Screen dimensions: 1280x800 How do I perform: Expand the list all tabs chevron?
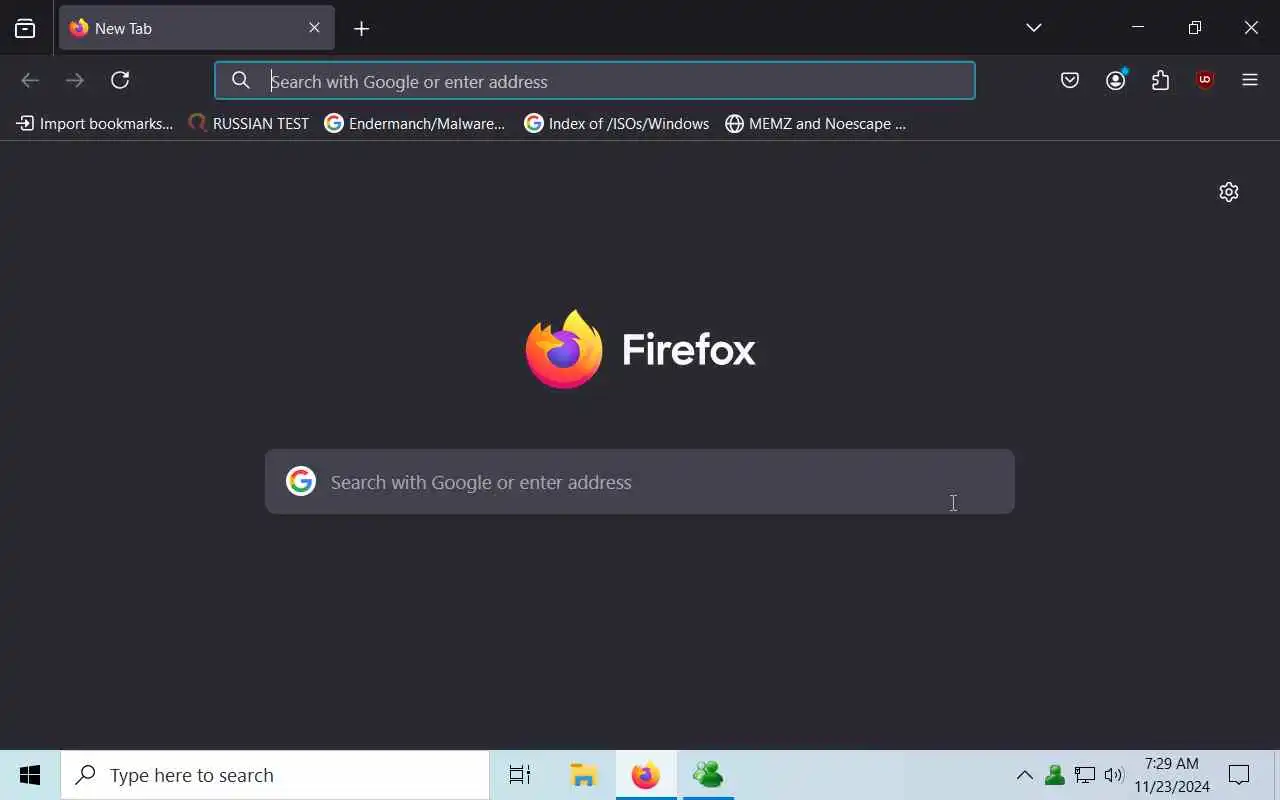click(x=1034, y=28)
